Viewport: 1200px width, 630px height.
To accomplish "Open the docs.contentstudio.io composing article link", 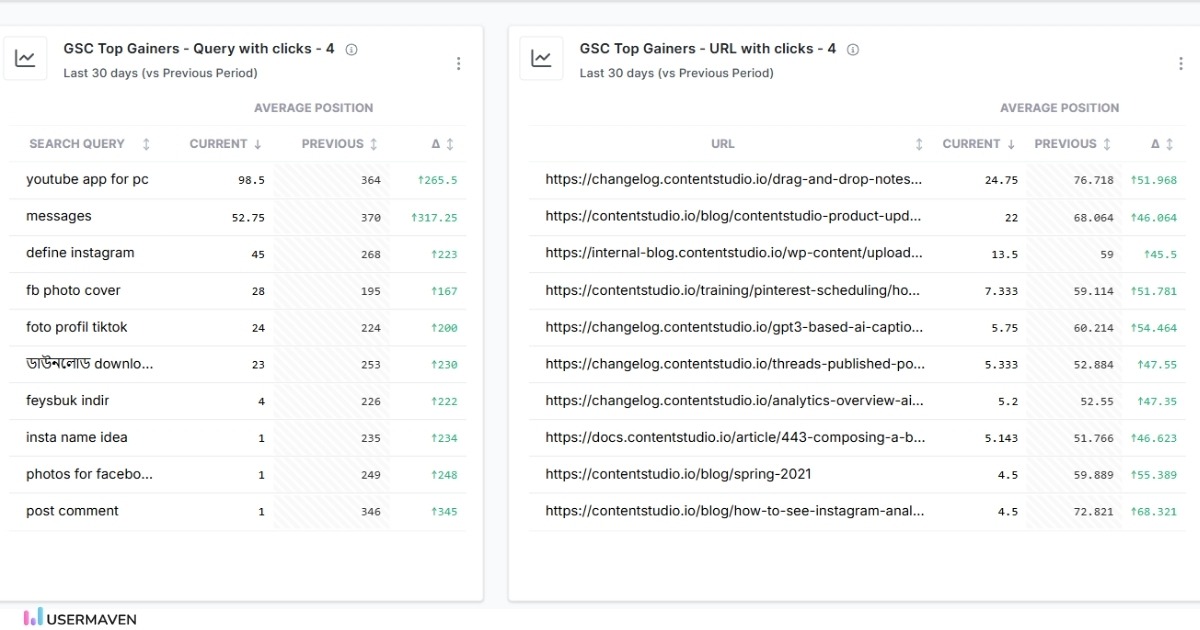I will coord(735,437).
